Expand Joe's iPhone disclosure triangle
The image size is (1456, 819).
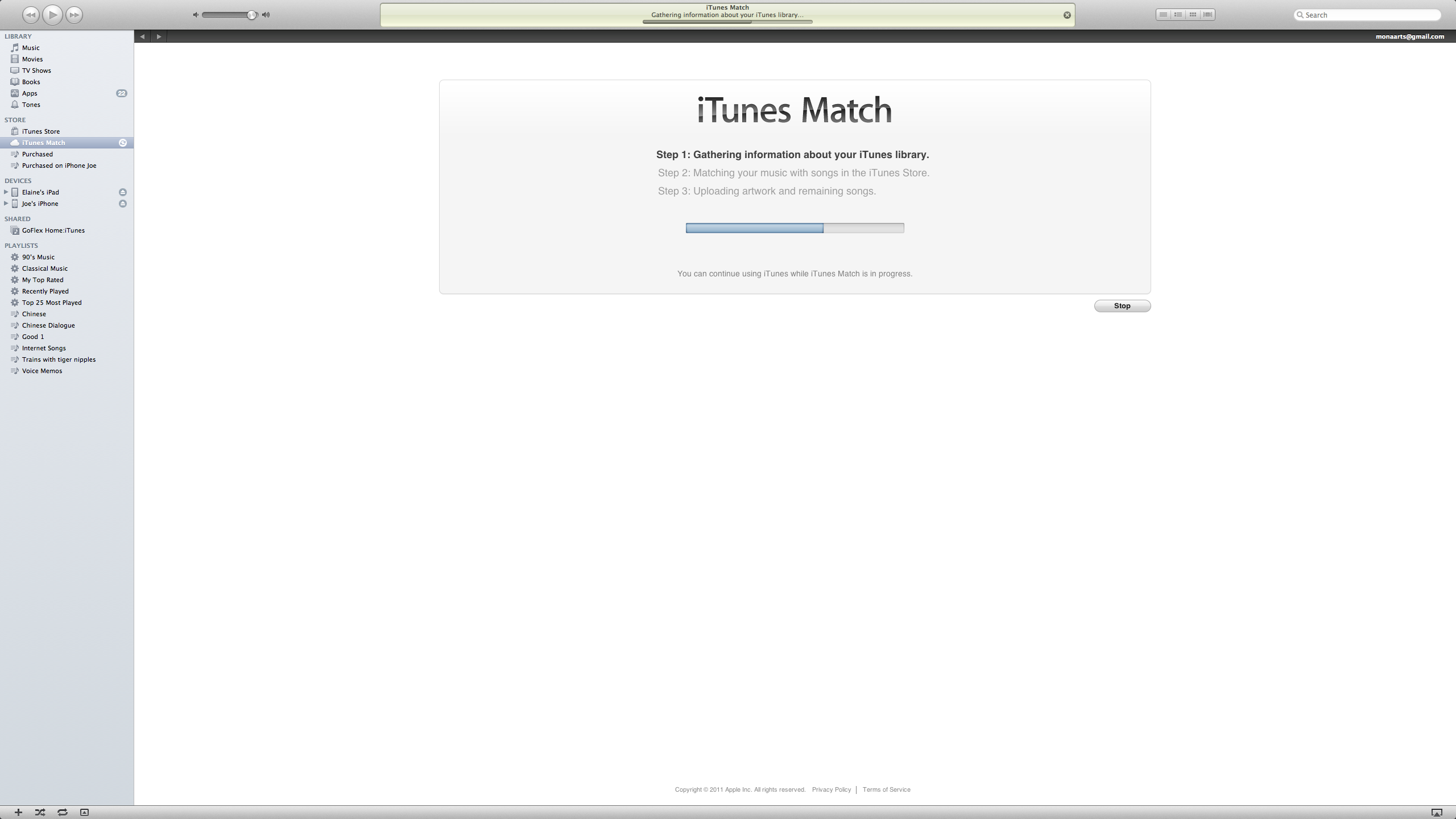(x=6, y=204)
